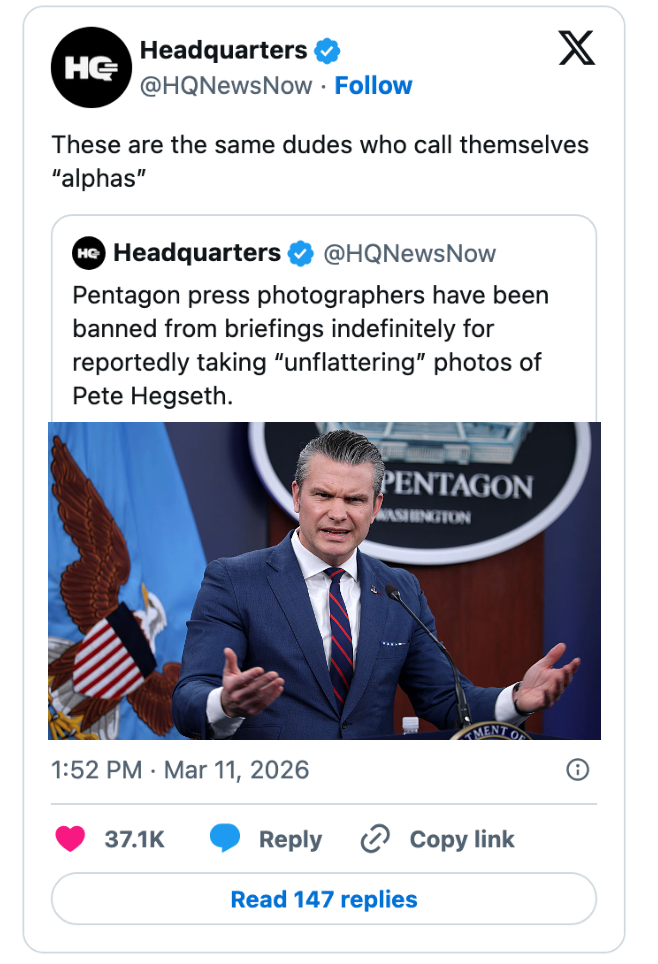Click the chain link icon to copy link

pos(374,839)
